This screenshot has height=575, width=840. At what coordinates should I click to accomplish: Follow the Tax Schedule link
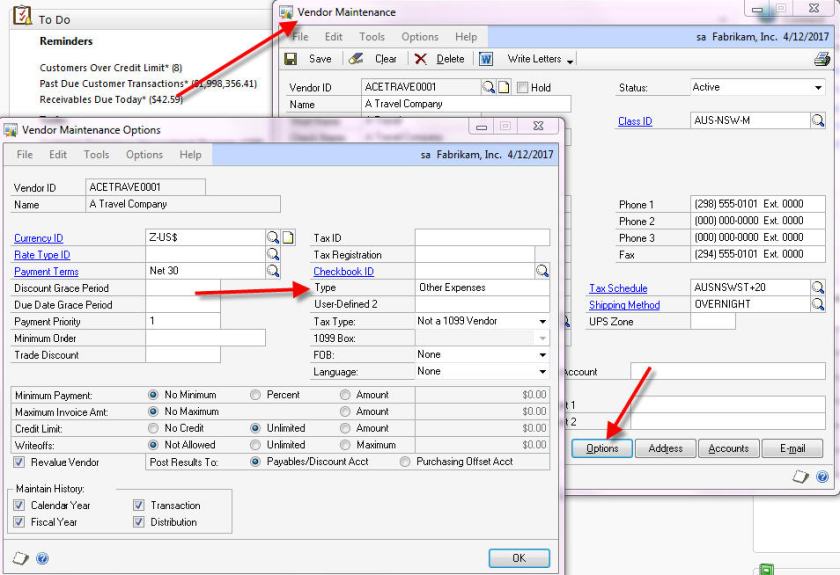point(618,288)
